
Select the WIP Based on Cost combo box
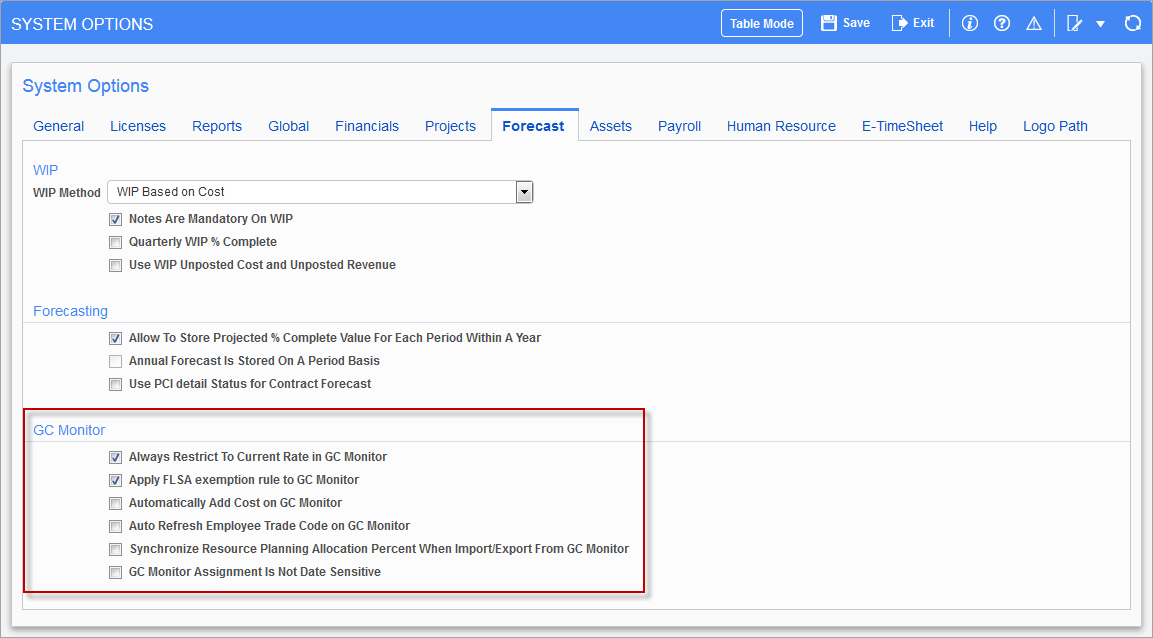pyautogui.click(x=320, y=192)
